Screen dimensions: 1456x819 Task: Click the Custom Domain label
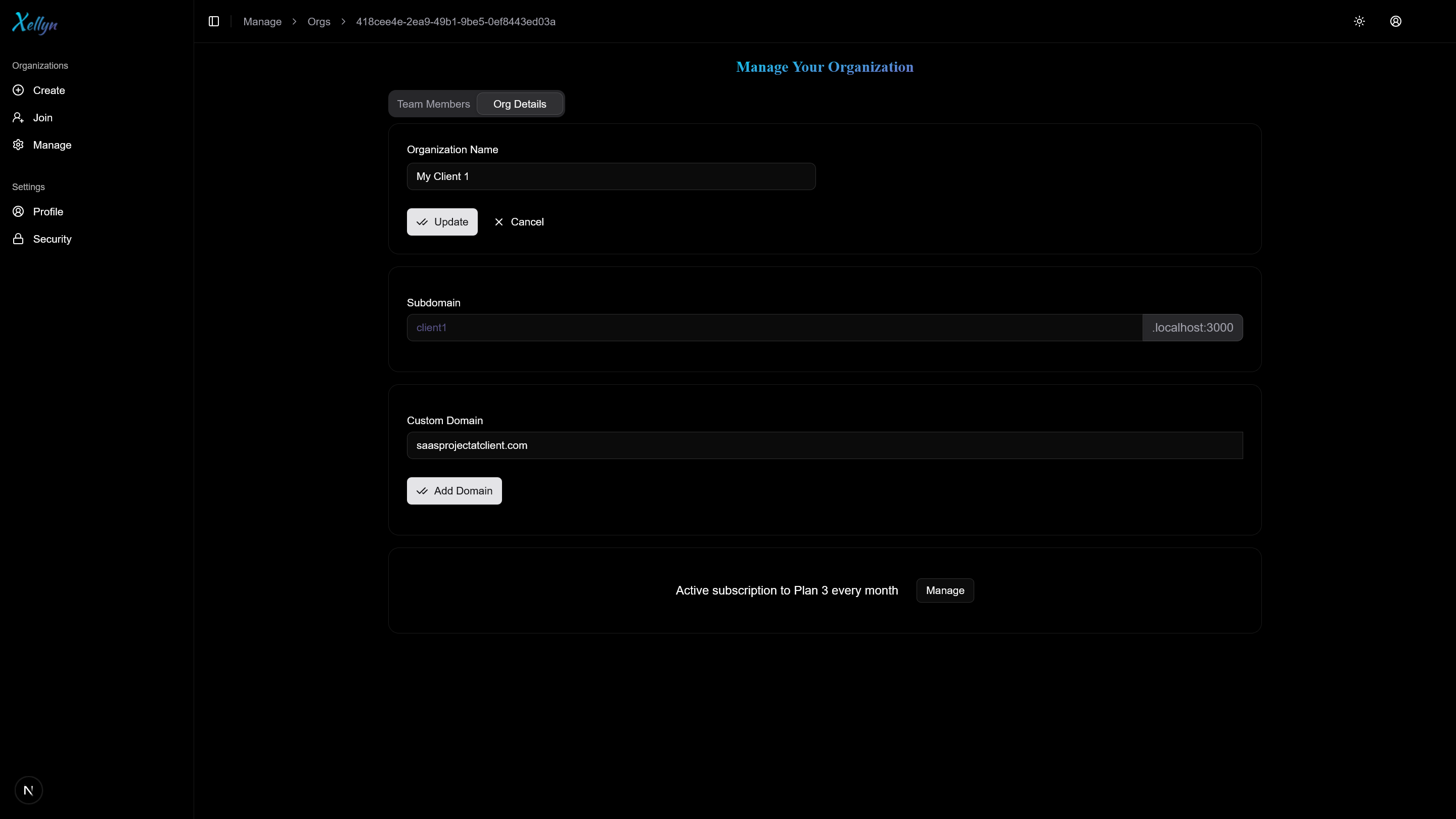445,421
